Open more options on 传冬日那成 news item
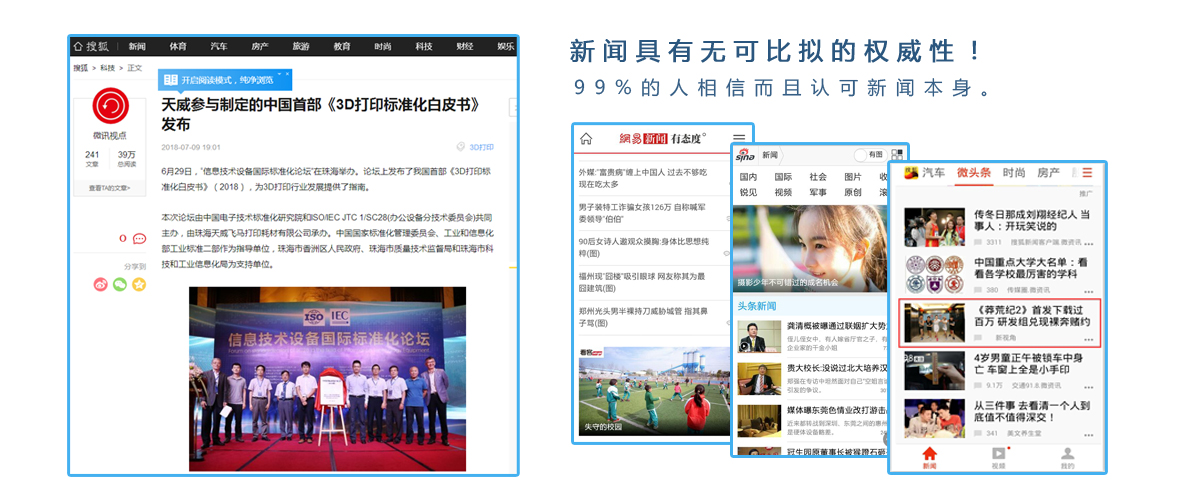 click(1088, 242)
